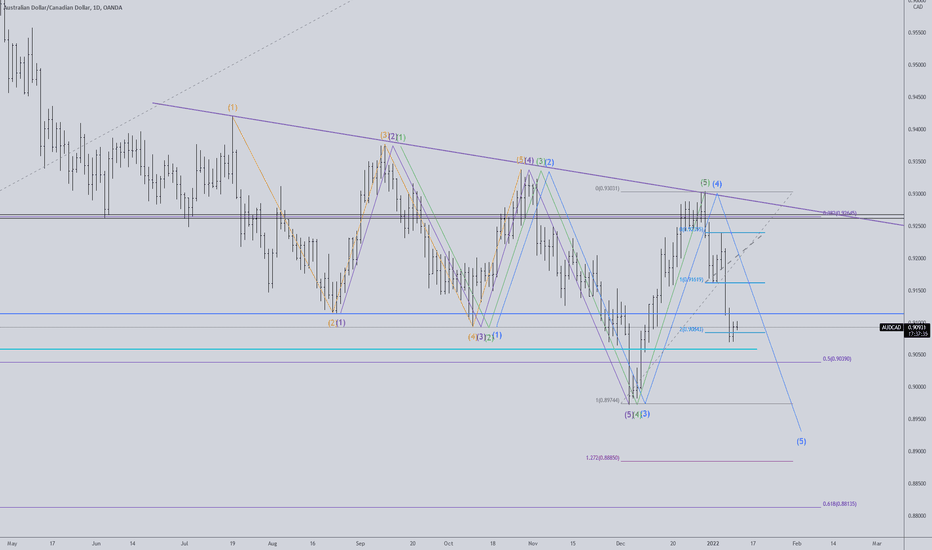The width and height of the screenshot is (932, 550).
Task: Select the orange (2) wave label at August low
Action: 332,323
